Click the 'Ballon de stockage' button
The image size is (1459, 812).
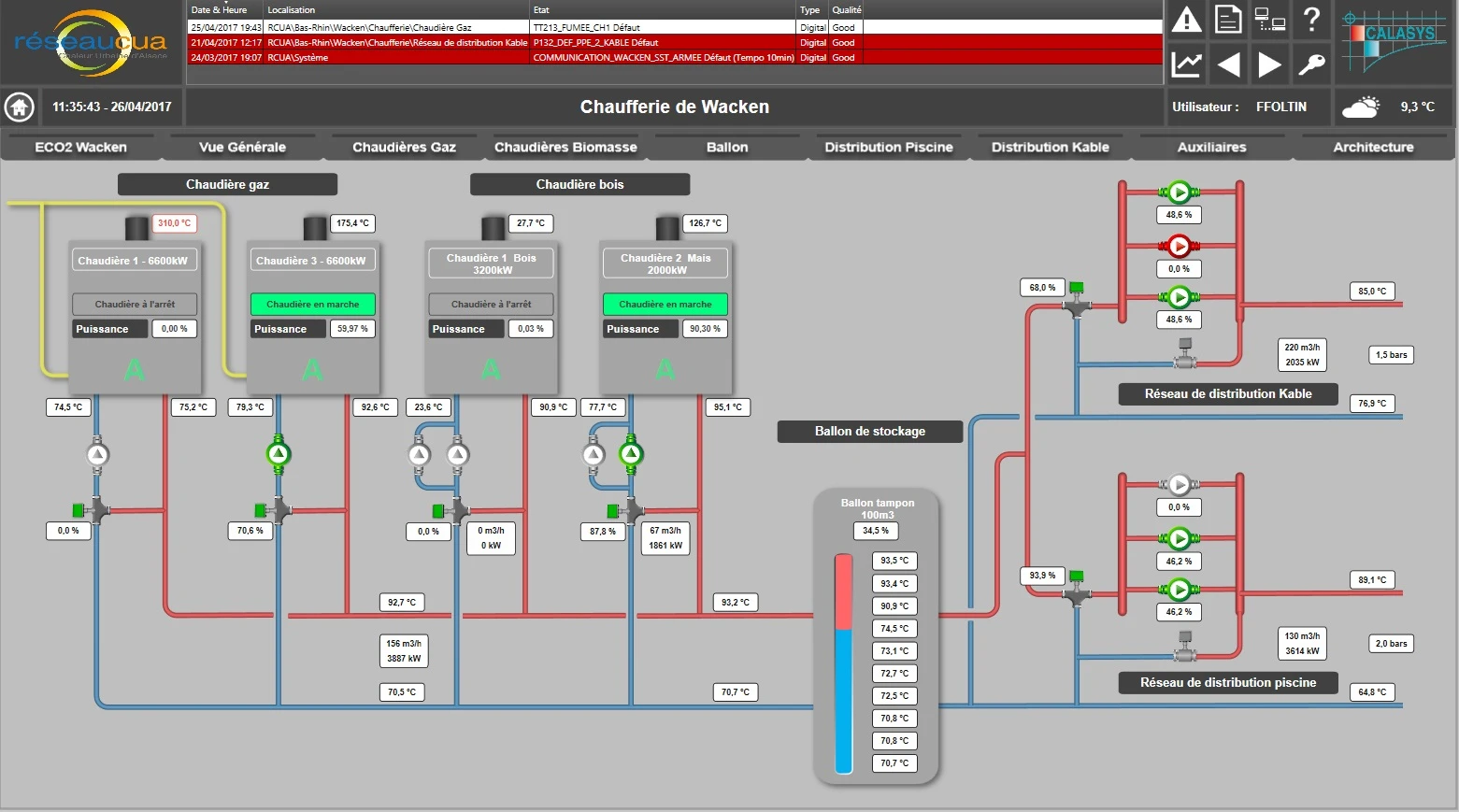869,431
